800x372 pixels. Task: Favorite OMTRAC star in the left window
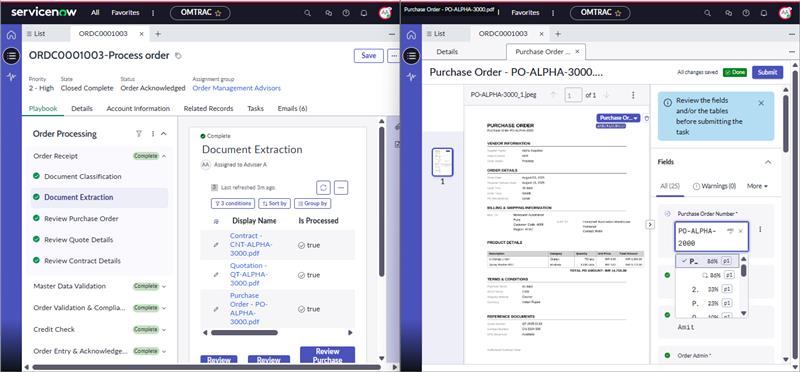tap(218, 13)
